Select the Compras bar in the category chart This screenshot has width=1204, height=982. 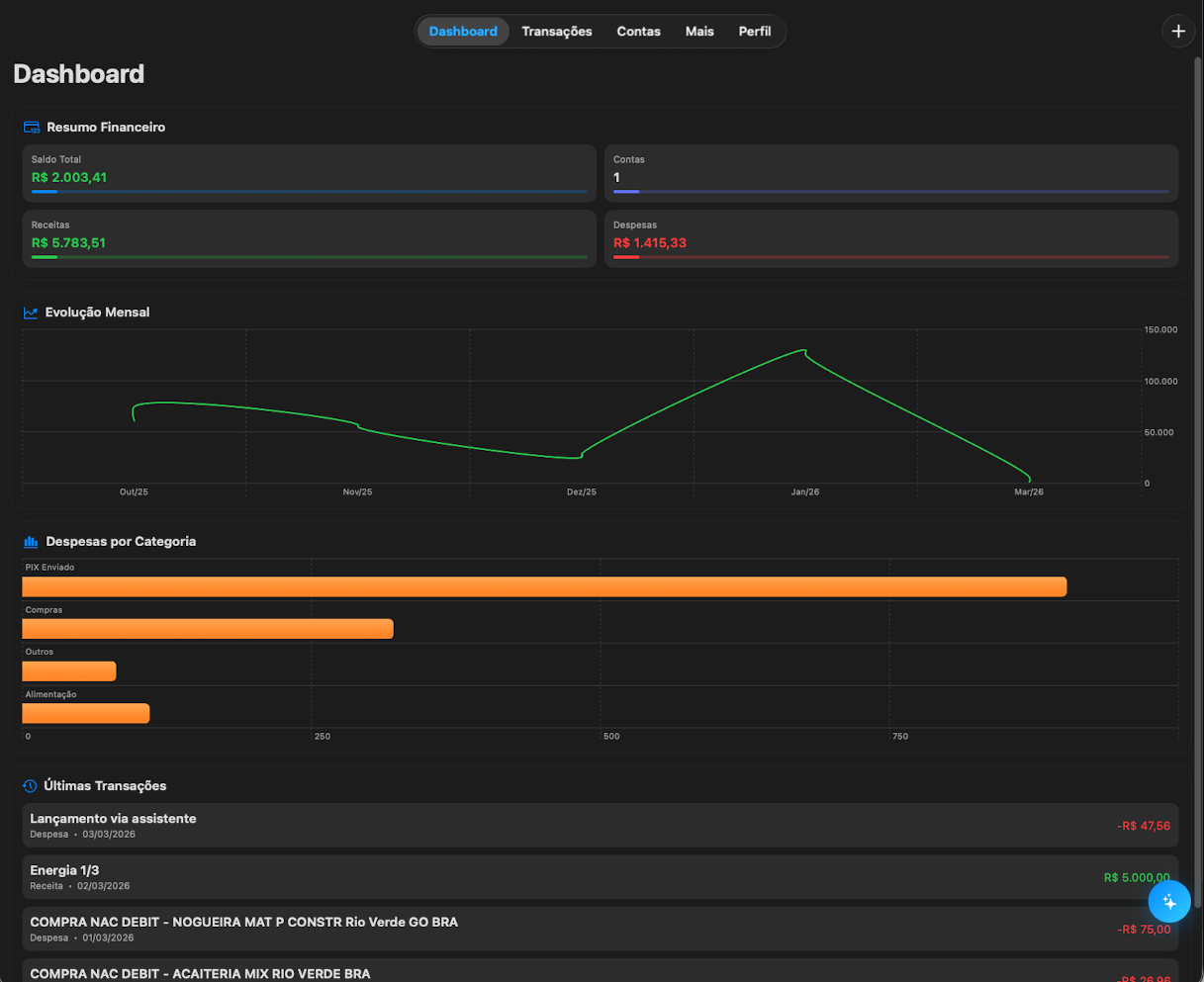[x=207, y=628]
